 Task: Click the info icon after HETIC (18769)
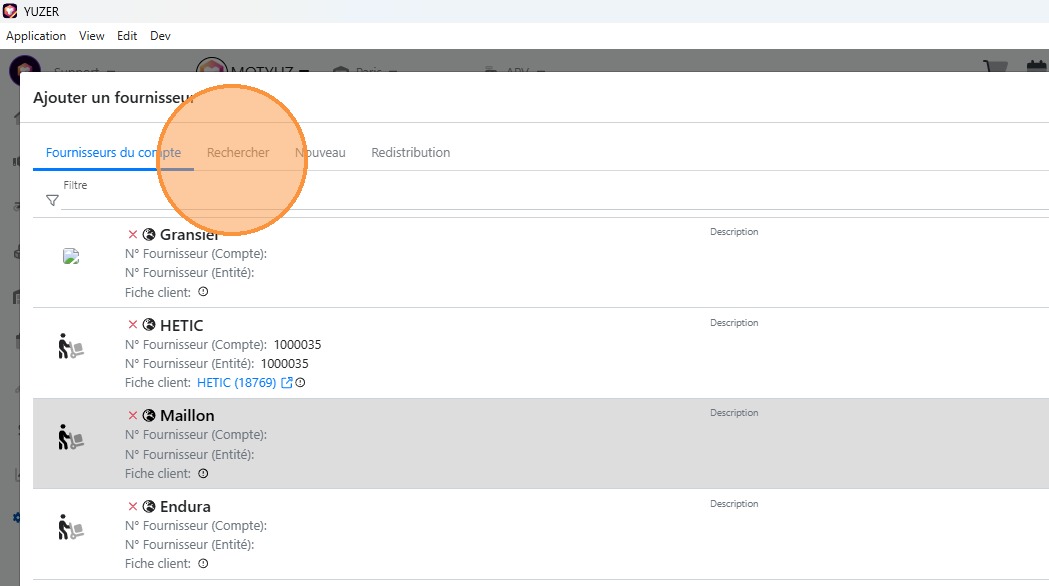coord(300,383)
